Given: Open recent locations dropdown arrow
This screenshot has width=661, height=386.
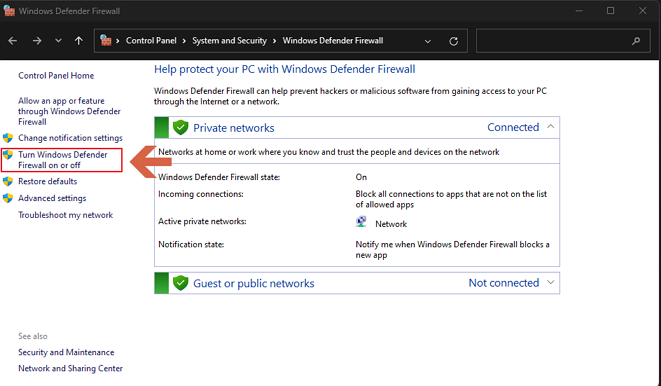Looking at the screenshot, I should 58,41.
